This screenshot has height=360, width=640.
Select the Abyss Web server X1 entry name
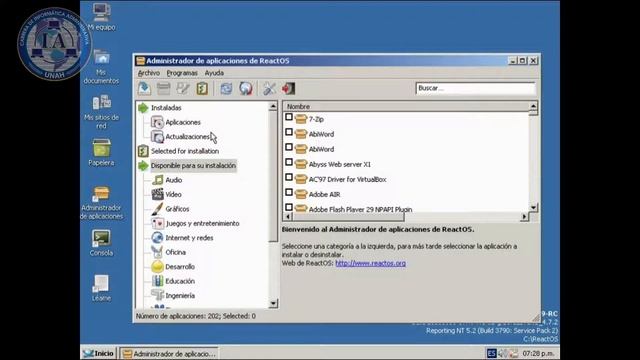(x=340, y=164)
